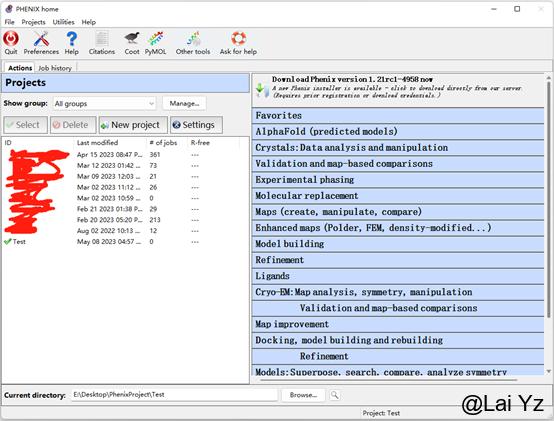The height and width of the screenshot is (421, 554).
Task: Expand Maps (create, manipulate, compare)
Action: click(x=398, y=212)
